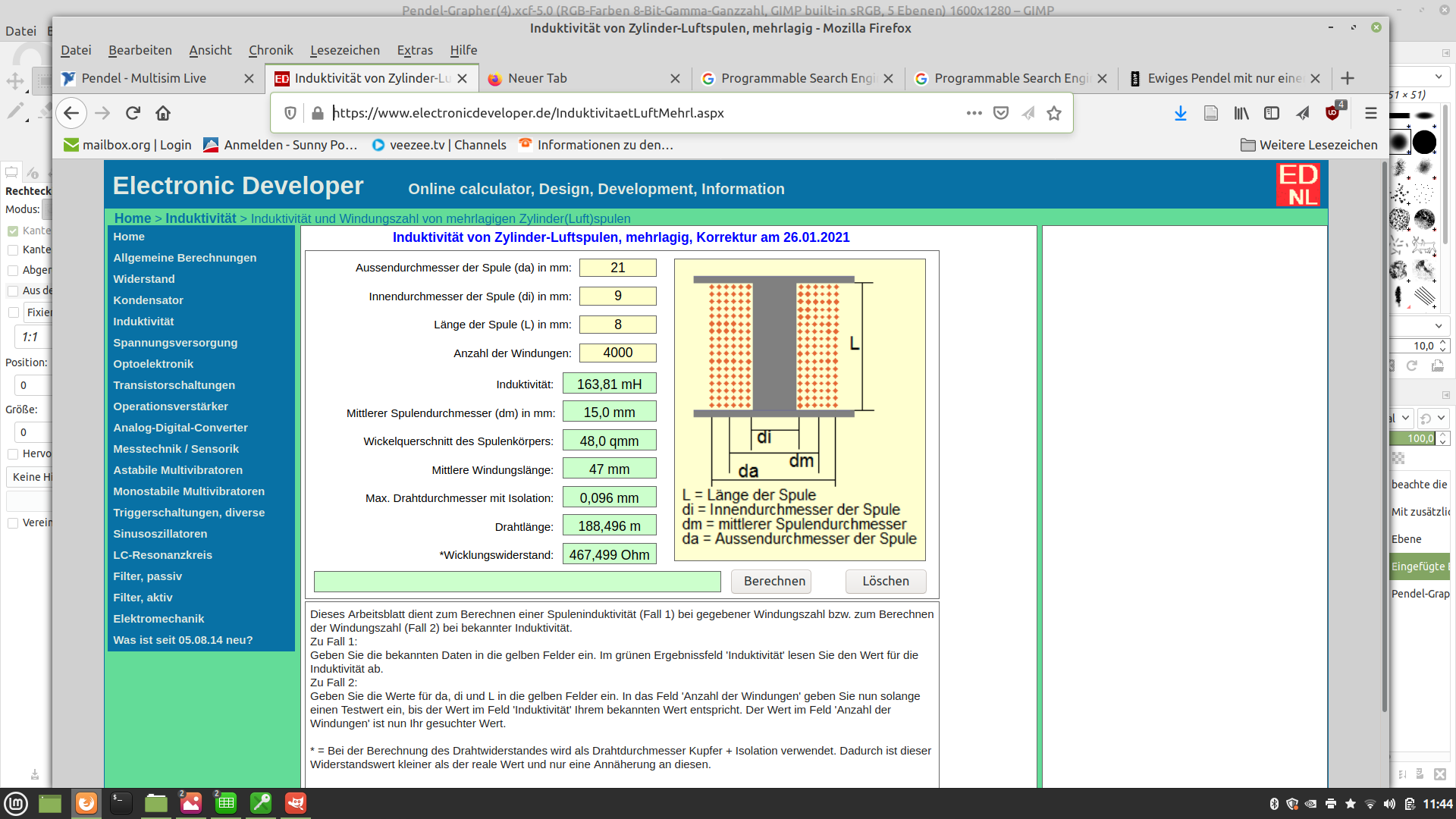Open a new tab with plus button
The height and width of the screenshot is (819, 1456).
coord(1348,78)
